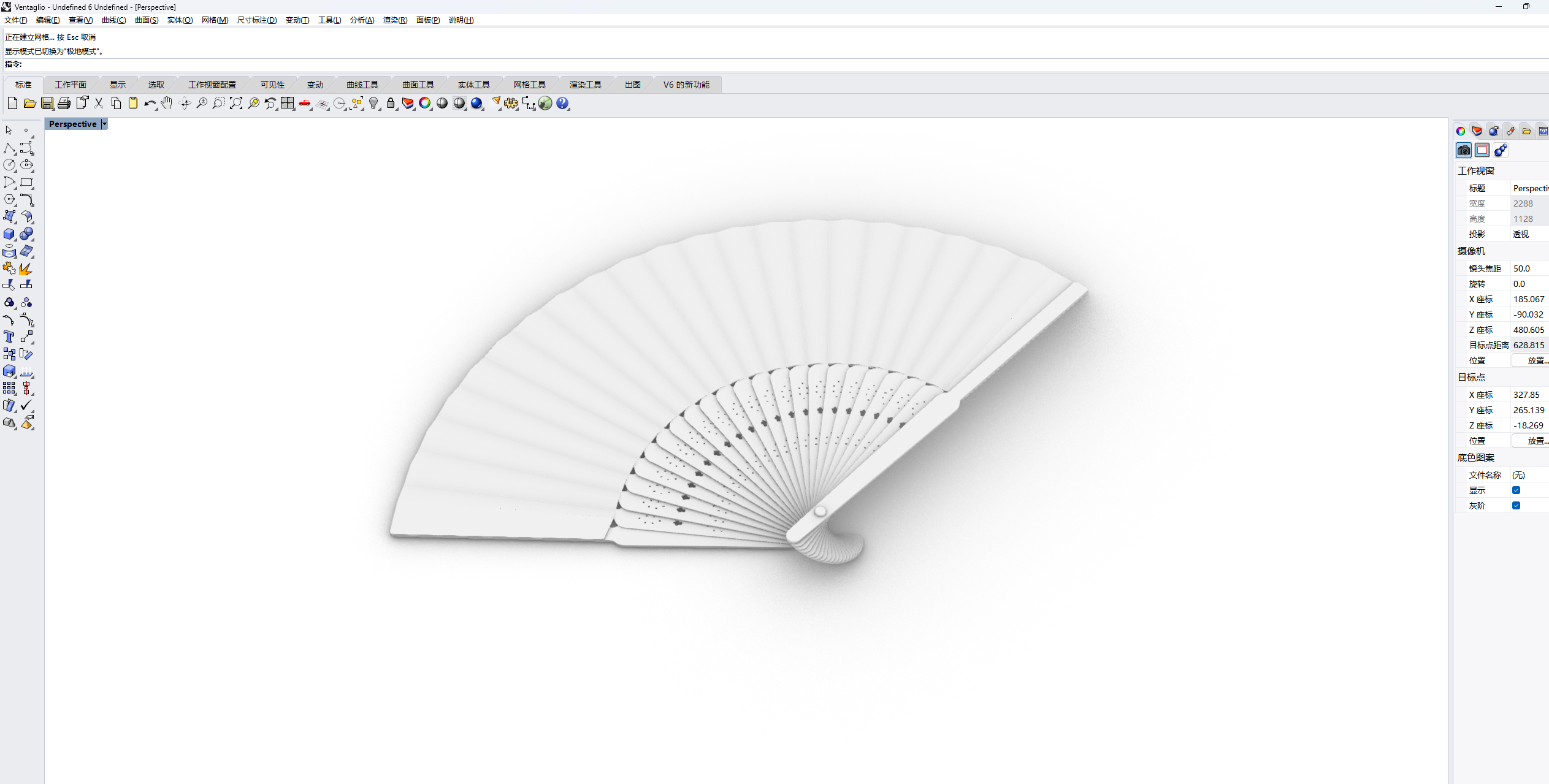Click the Undo arrow icon
Screen dimensions: 1549x784
pos(150,103)
